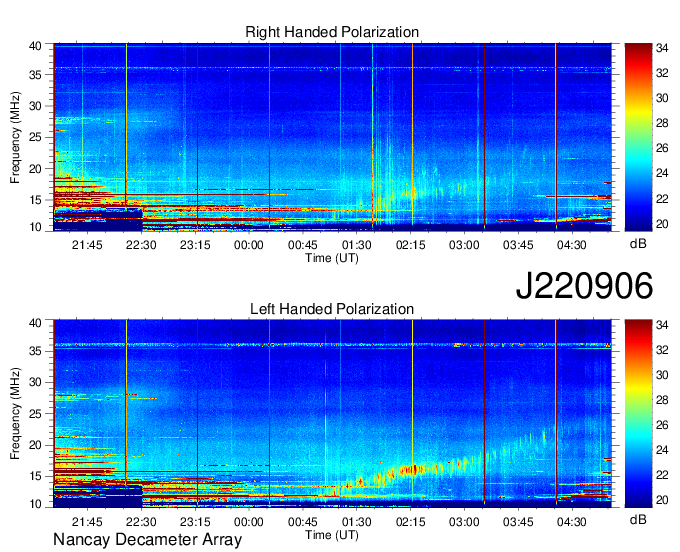This screenshot has width=680, height=552.
Task: Click "Time (UT)" label under left-handed plot
Action: pos(332,535)
